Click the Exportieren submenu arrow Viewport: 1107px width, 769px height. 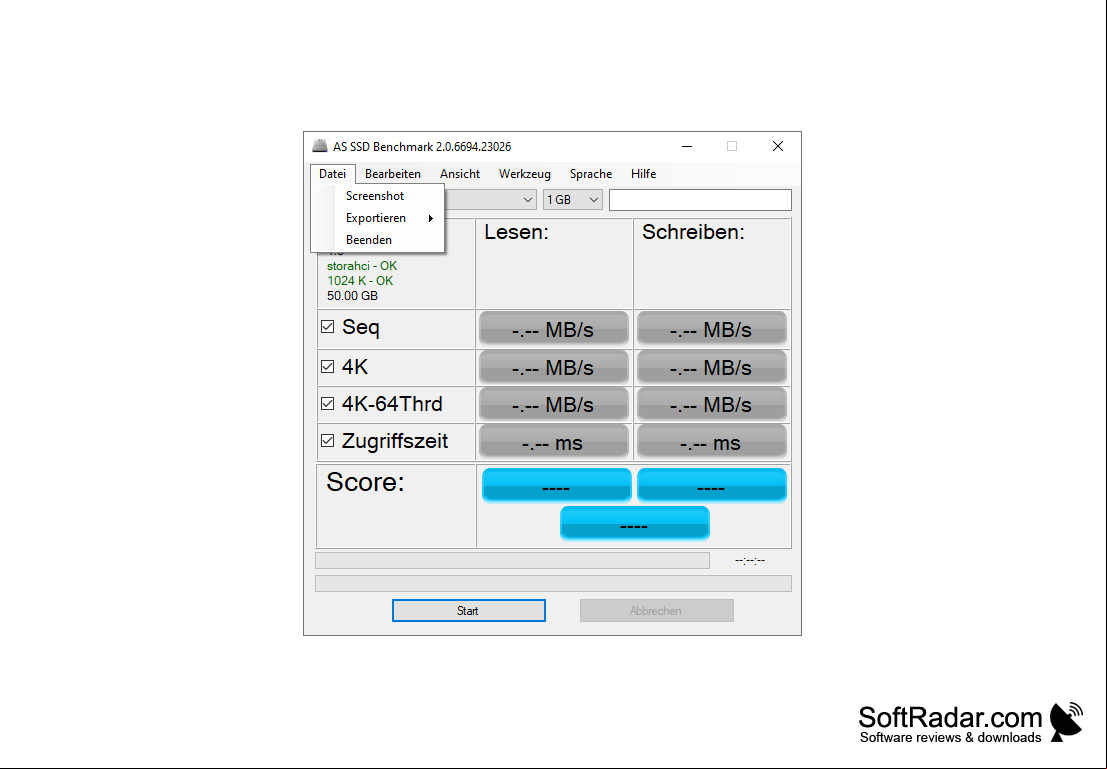[431, 218]
